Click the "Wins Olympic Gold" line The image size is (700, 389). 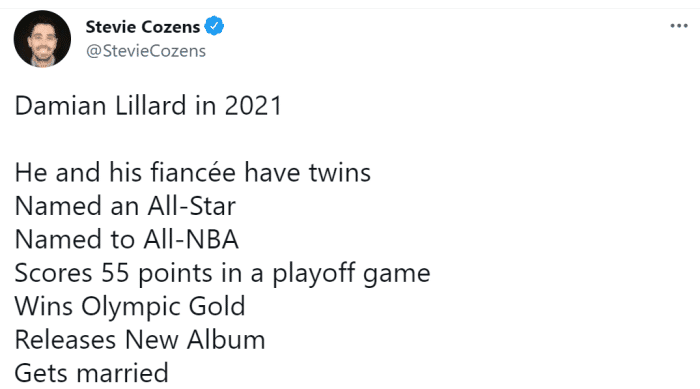(x=130, y=306)
